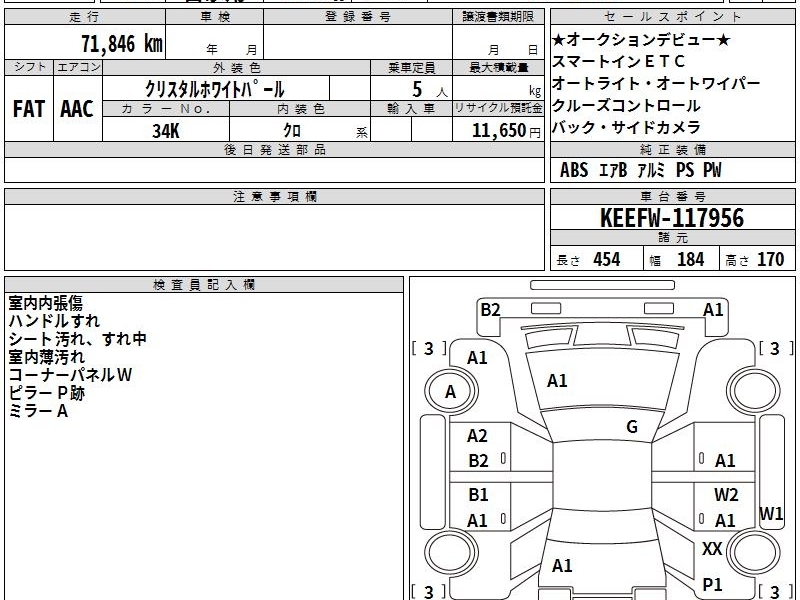Click the mileage value 71,846 km

pos(122,43)
